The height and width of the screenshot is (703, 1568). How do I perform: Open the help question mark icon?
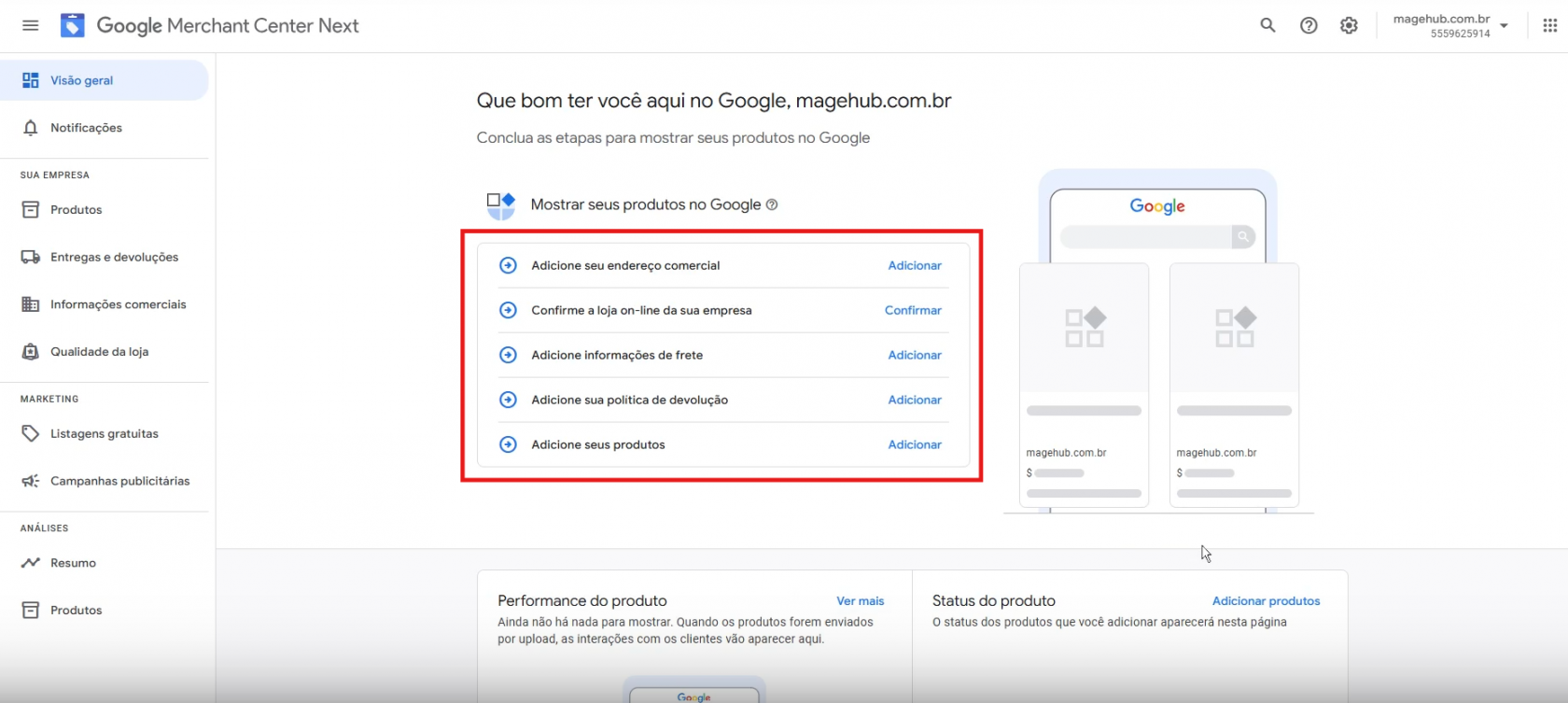click(x=1309, y=25)
